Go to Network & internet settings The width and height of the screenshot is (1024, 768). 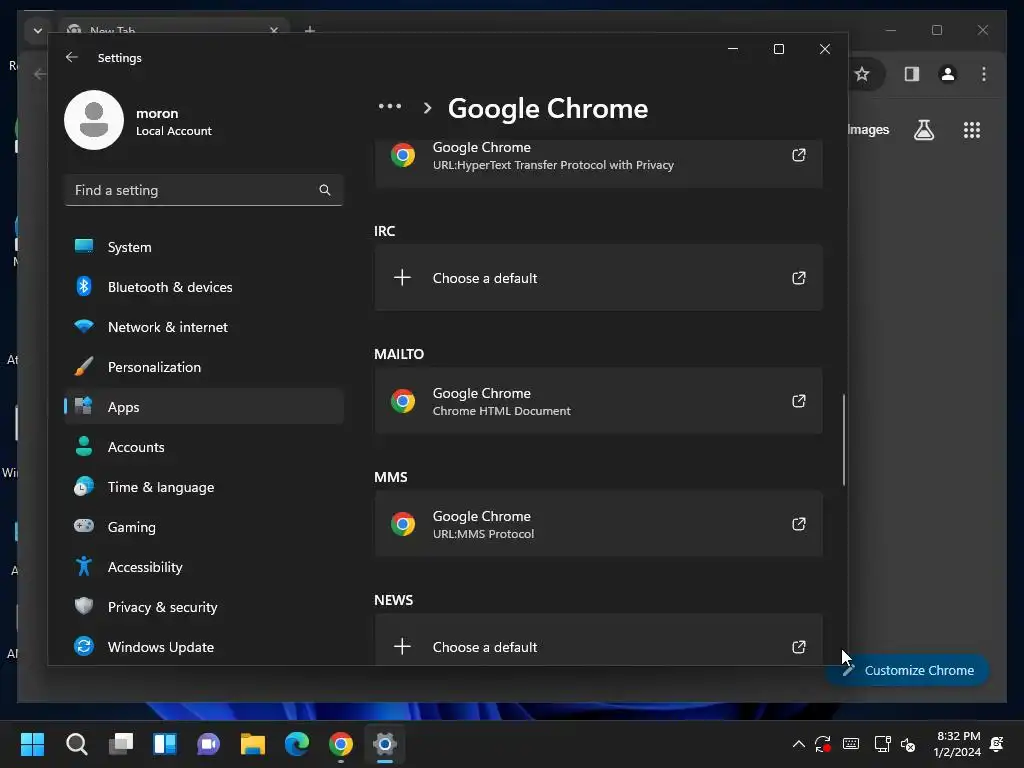click(x=204, y=327)
